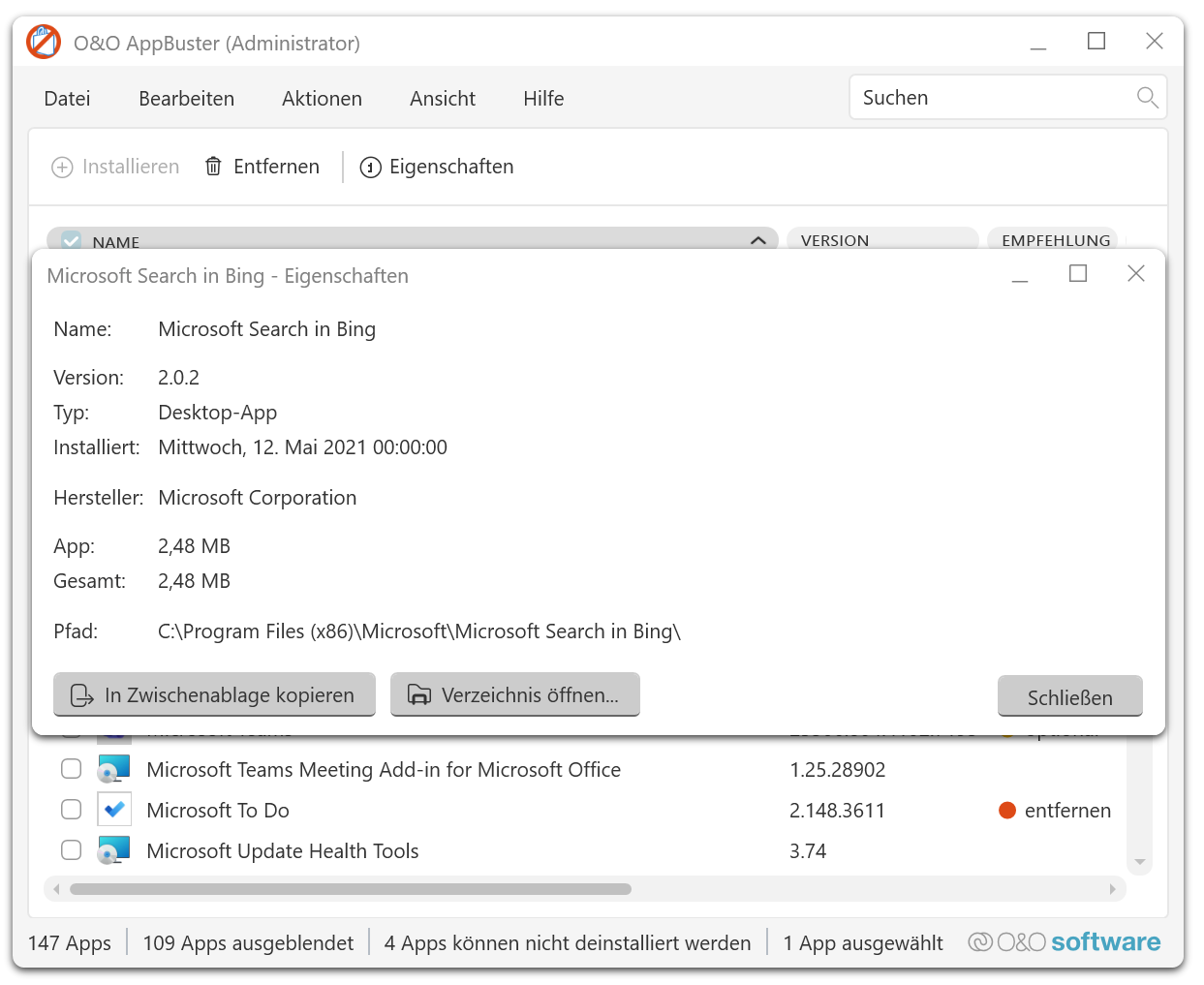This screenshot has width=1204, height=985.
Task: Click the Teams Meeting Add-in installer icon
Action: (114, 769)
